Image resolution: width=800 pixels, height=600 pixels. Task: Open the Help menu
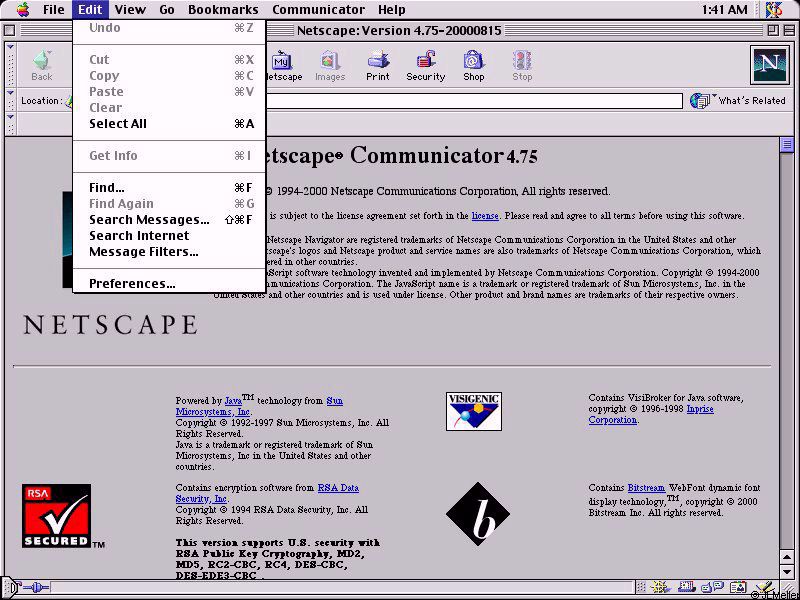[392, 9]
